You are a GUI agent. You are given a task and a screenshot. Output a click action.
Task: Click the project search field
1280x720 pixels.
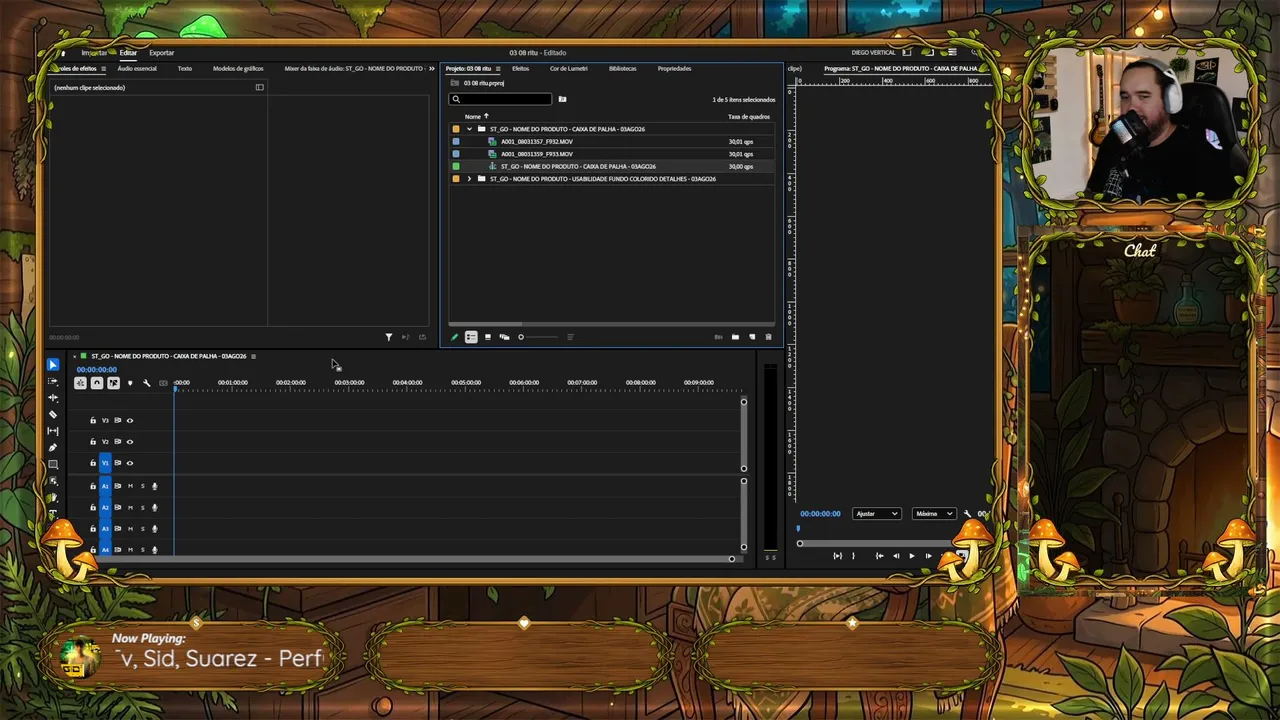coord(501,99)
